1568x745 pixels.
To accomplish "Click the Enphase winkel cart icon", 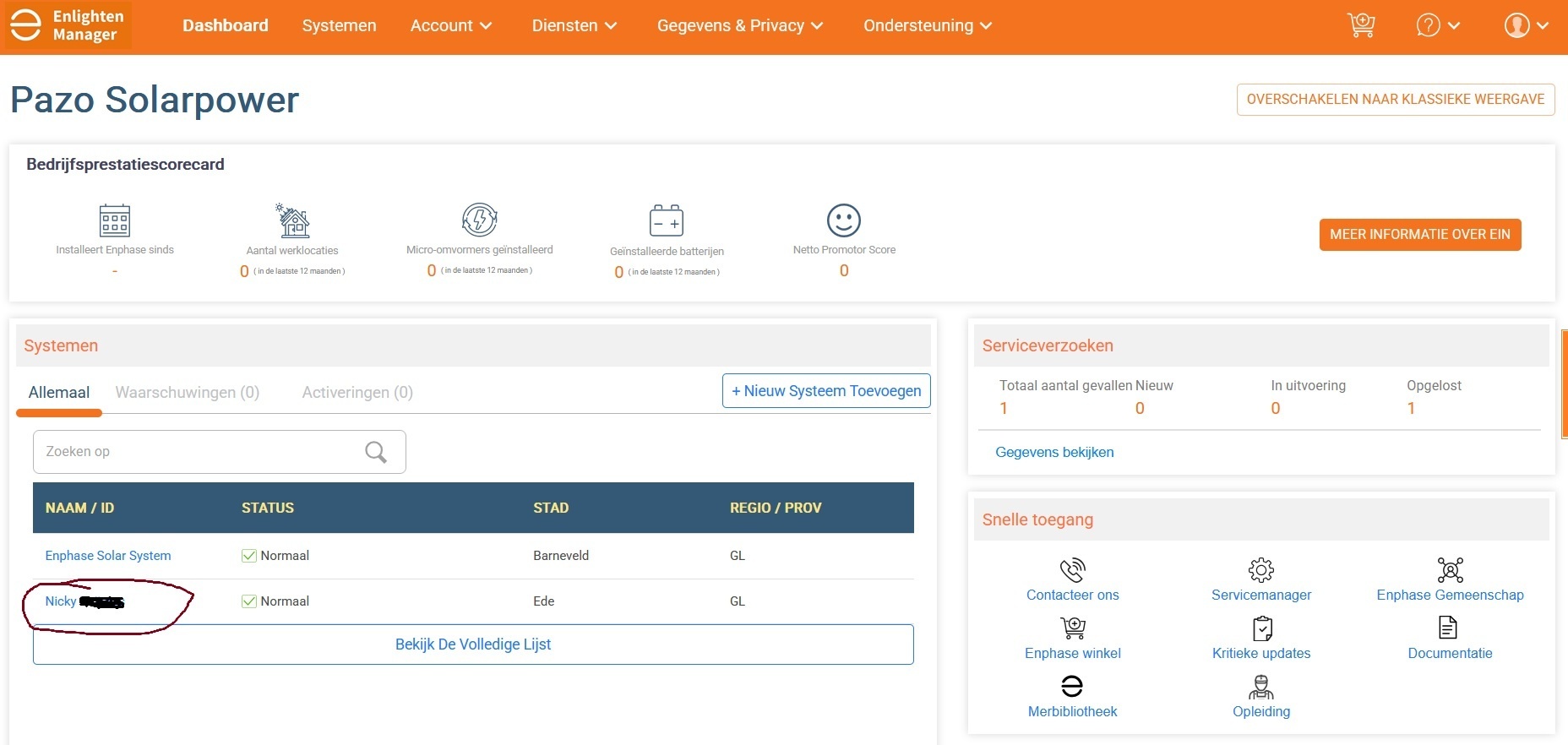I will [1073, 628].
